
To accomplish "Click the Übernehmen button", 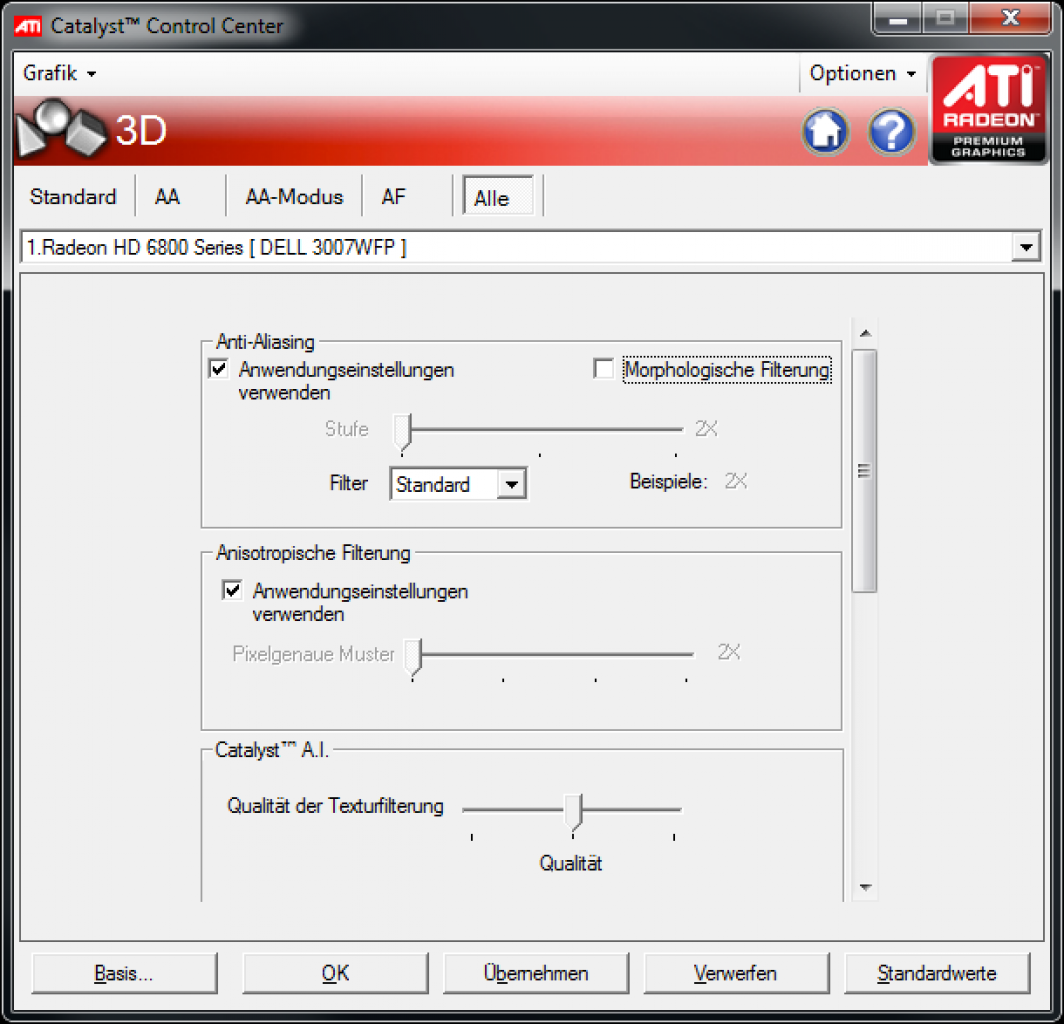I will pos(535,973).
